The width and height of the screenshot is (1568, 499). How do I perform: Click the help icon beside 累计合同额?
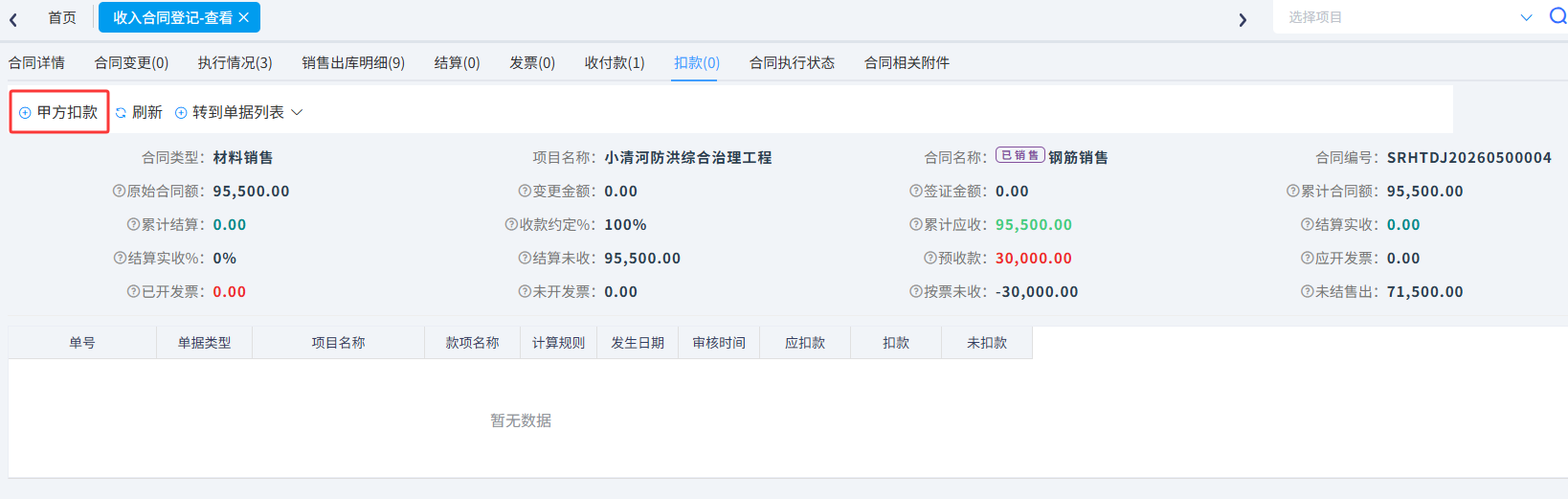[x=1293, y=191]
